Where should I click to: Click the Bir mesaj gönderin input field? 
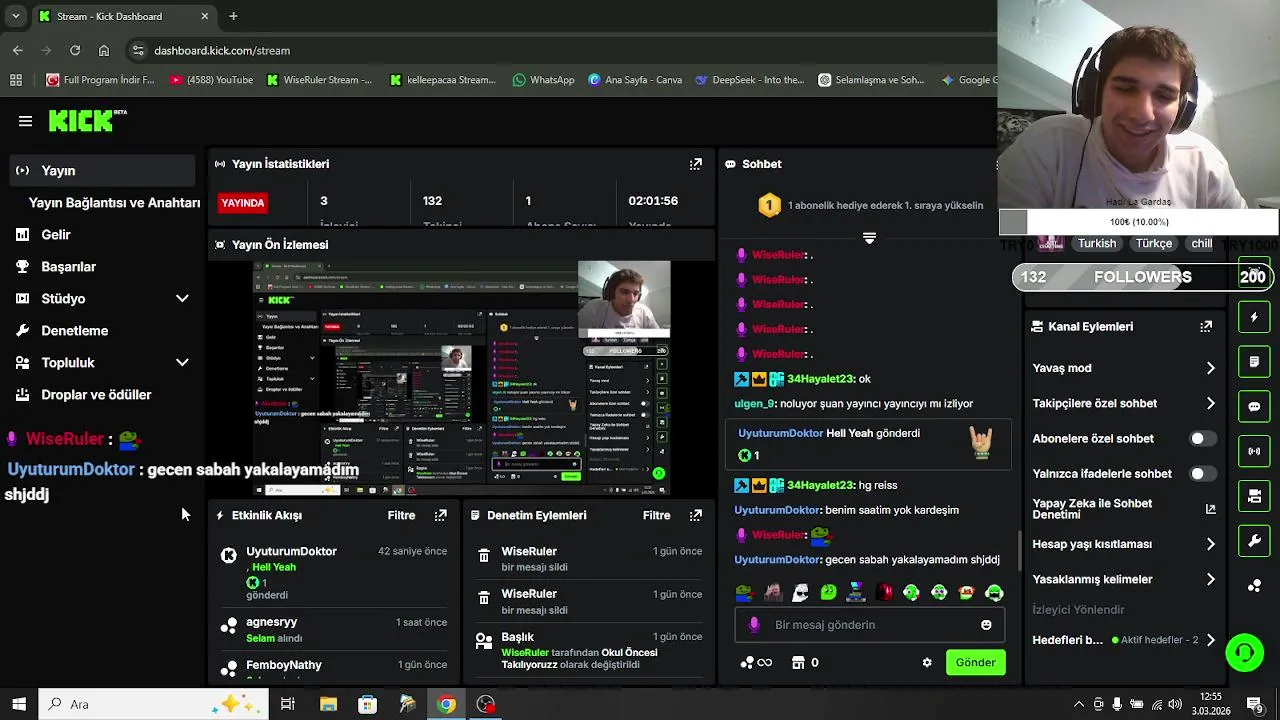pyautogui.click(x=872, y=625)
